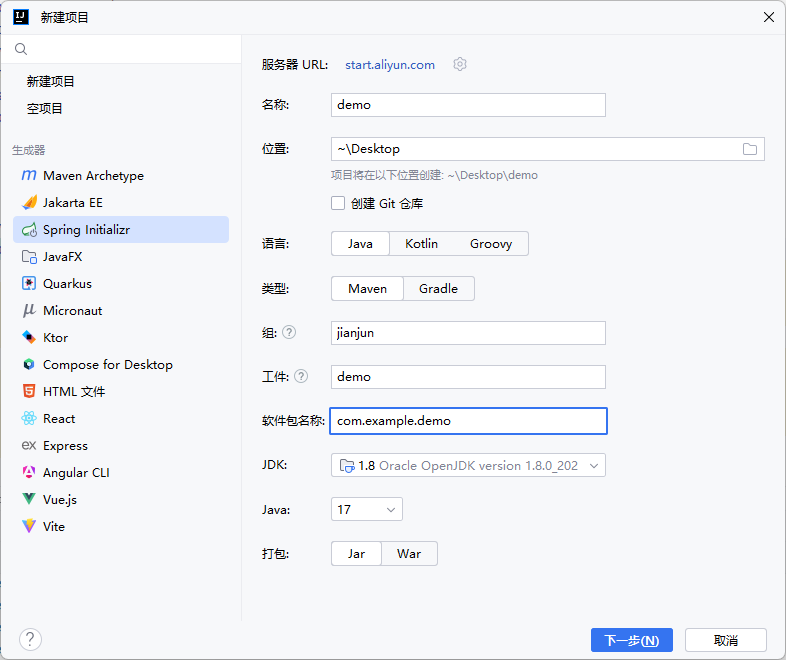
Task: Click the 软件包名称 input field
Action: 468,421
